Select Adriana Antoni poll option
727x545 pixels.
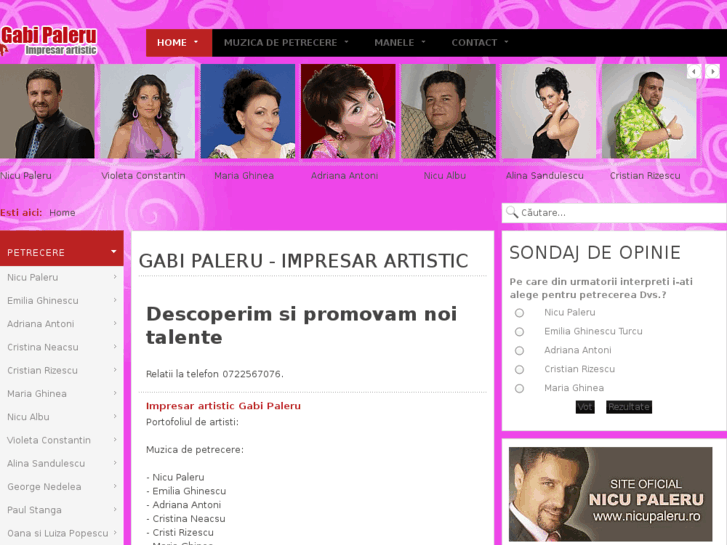click(x=519, y=351)
